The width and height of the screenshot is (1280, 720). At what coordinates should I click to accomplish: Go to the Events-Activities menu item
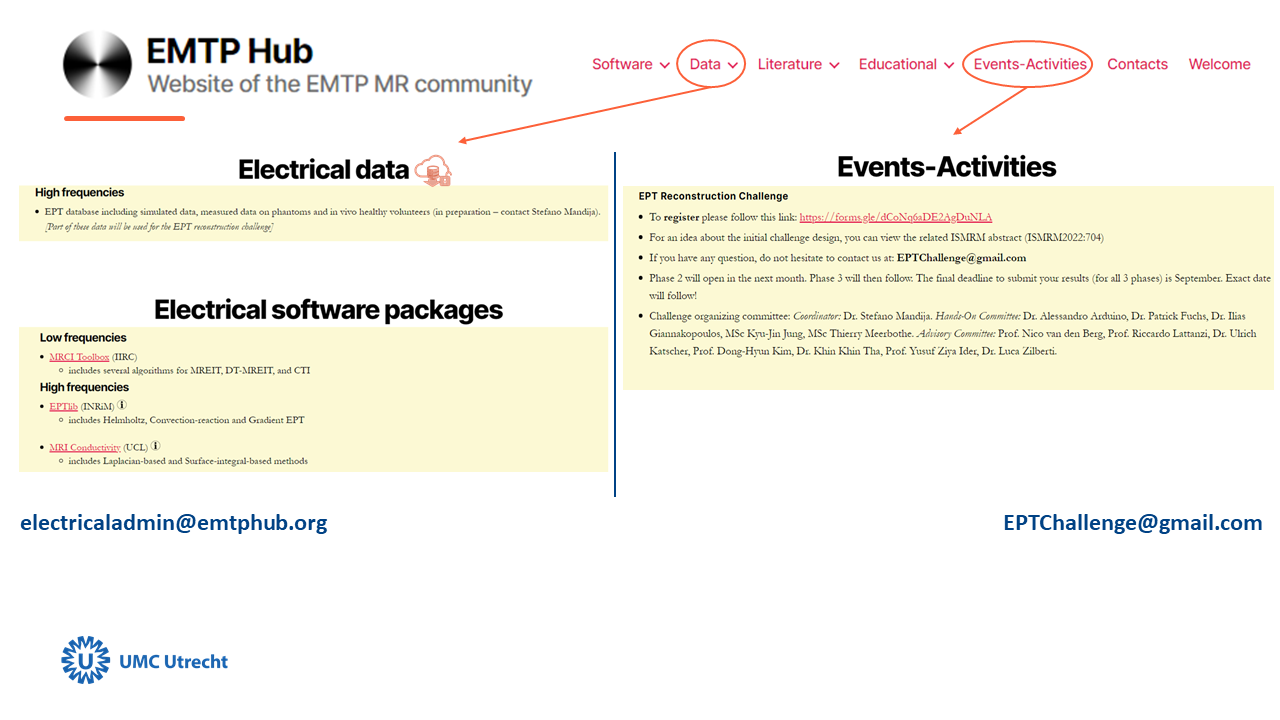click(x=1029, y=64)
